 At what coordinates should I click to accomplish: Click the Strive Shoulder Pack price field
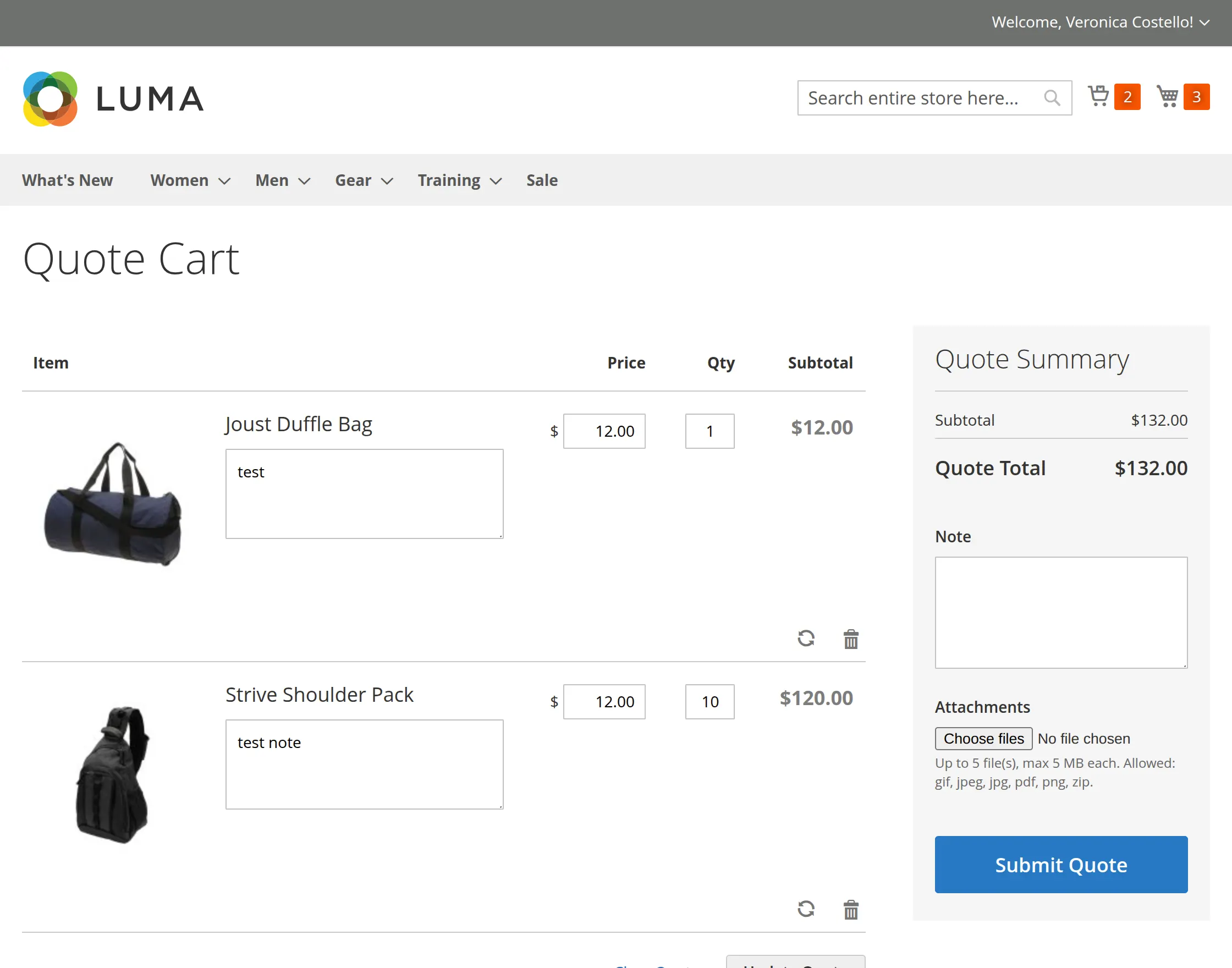(604, 702)
